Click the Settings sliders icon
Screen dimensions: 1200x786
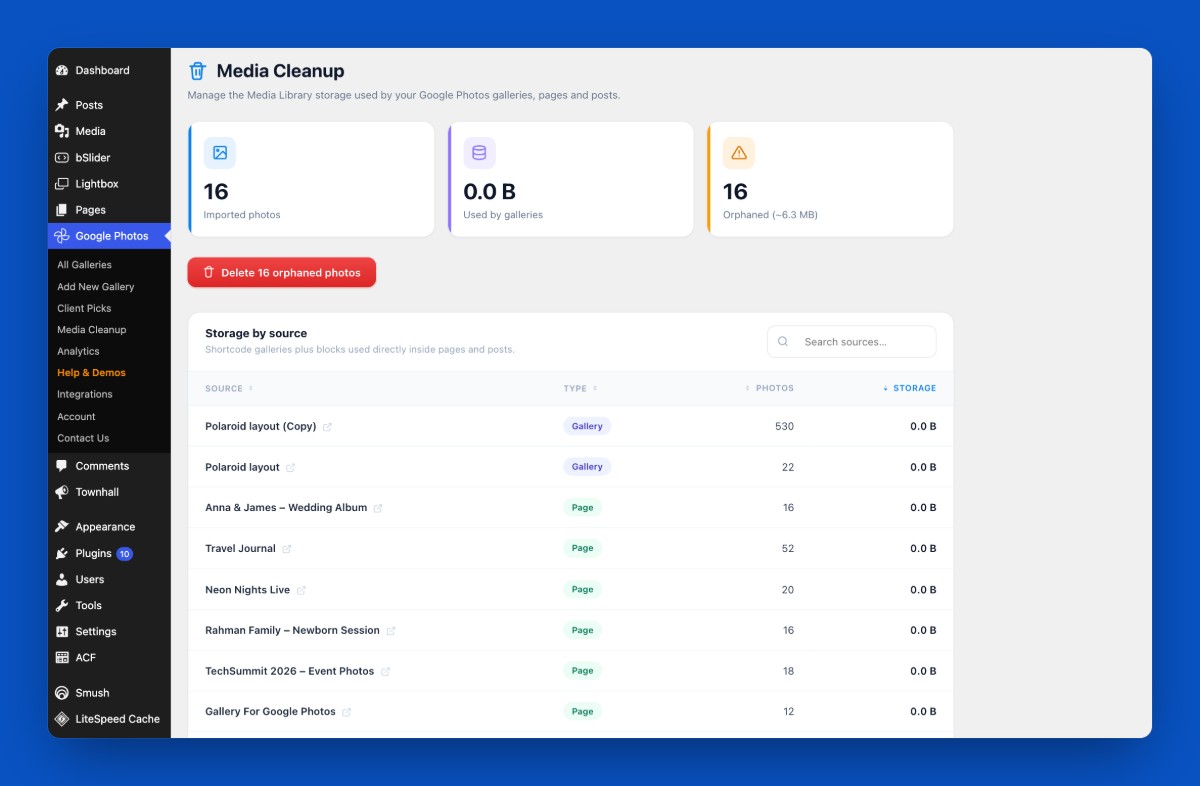(62, 632)
